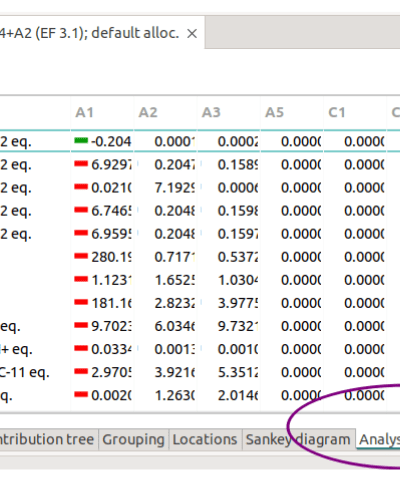Image resolution: width=400 pixels, height=490 pixels.
Task: Click the red bar indicator beside 6.9297
Action: point(81,164)
